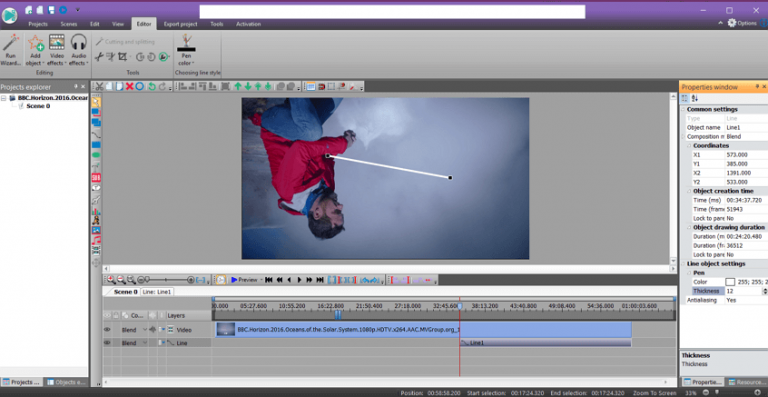
Task: Select the BBC.Horizon video clip on timeline
Action: click(424, 330)
